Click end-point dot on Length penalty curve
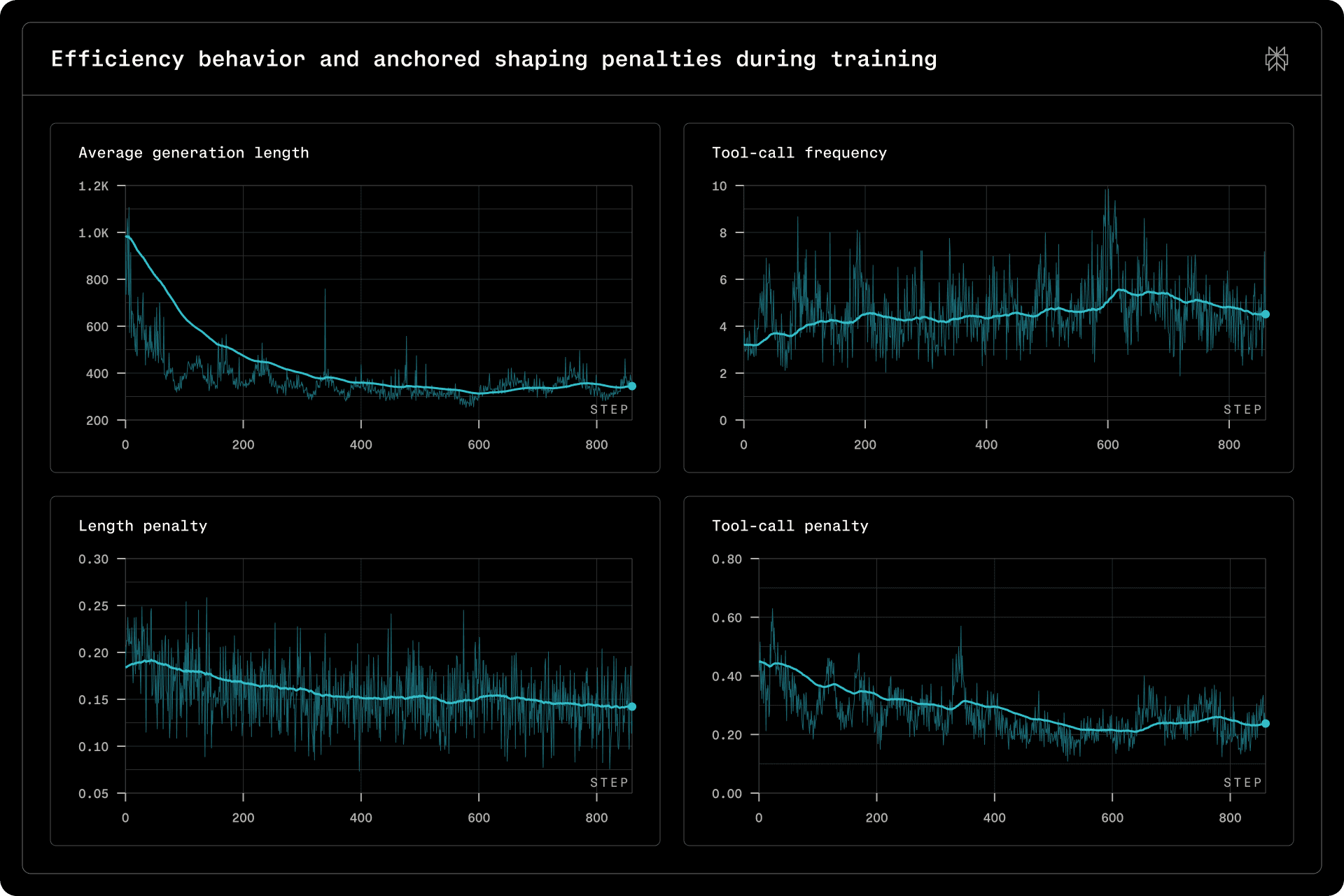The height and width of the screenshot is (896, 1344). coord(631,706)
